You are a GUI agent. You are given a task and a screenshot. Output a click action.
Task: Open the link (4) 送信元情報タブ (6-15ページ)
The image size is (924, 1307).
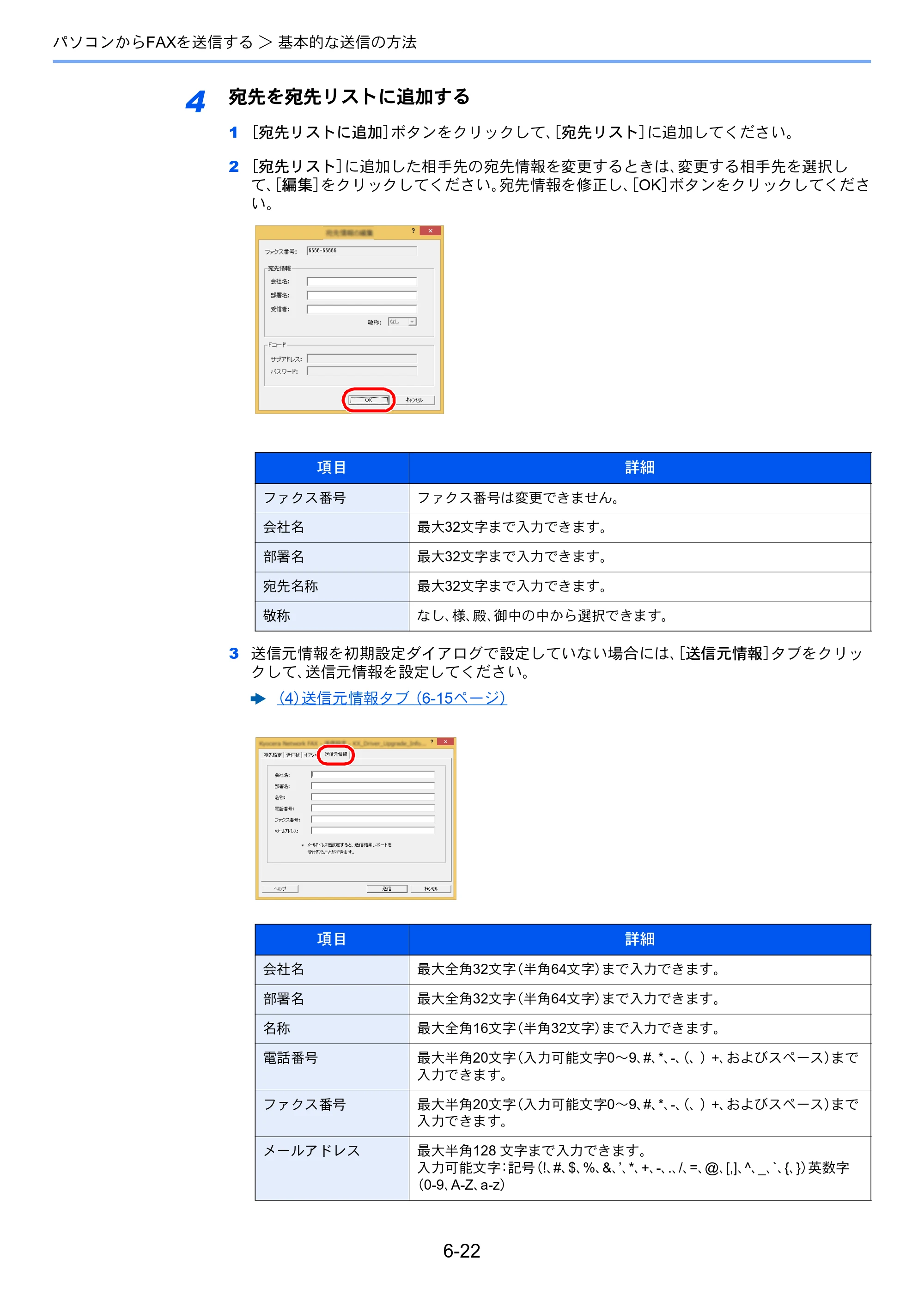(392, 698)
